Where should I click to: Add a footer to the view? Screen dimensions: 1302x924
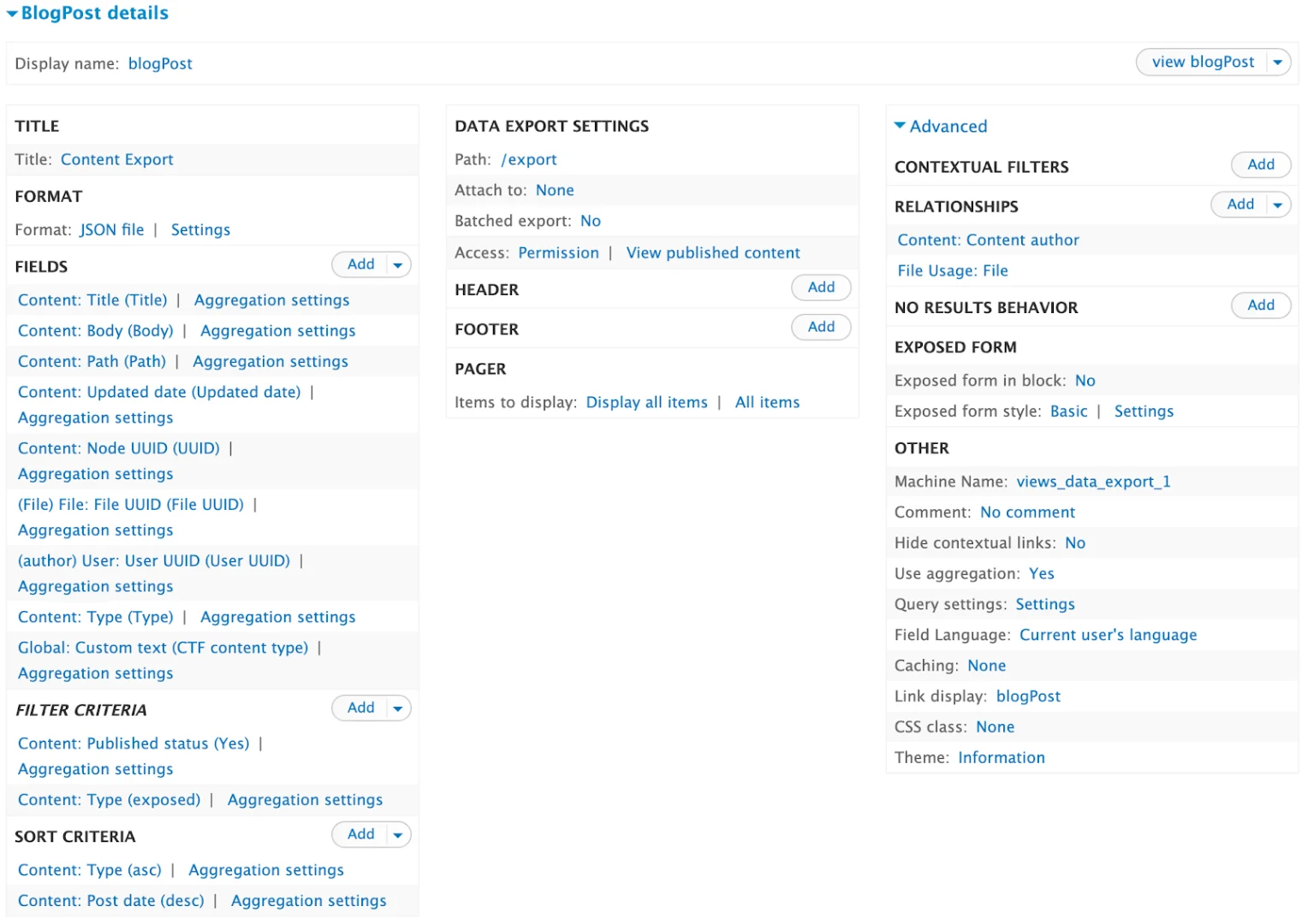(820, 327)
